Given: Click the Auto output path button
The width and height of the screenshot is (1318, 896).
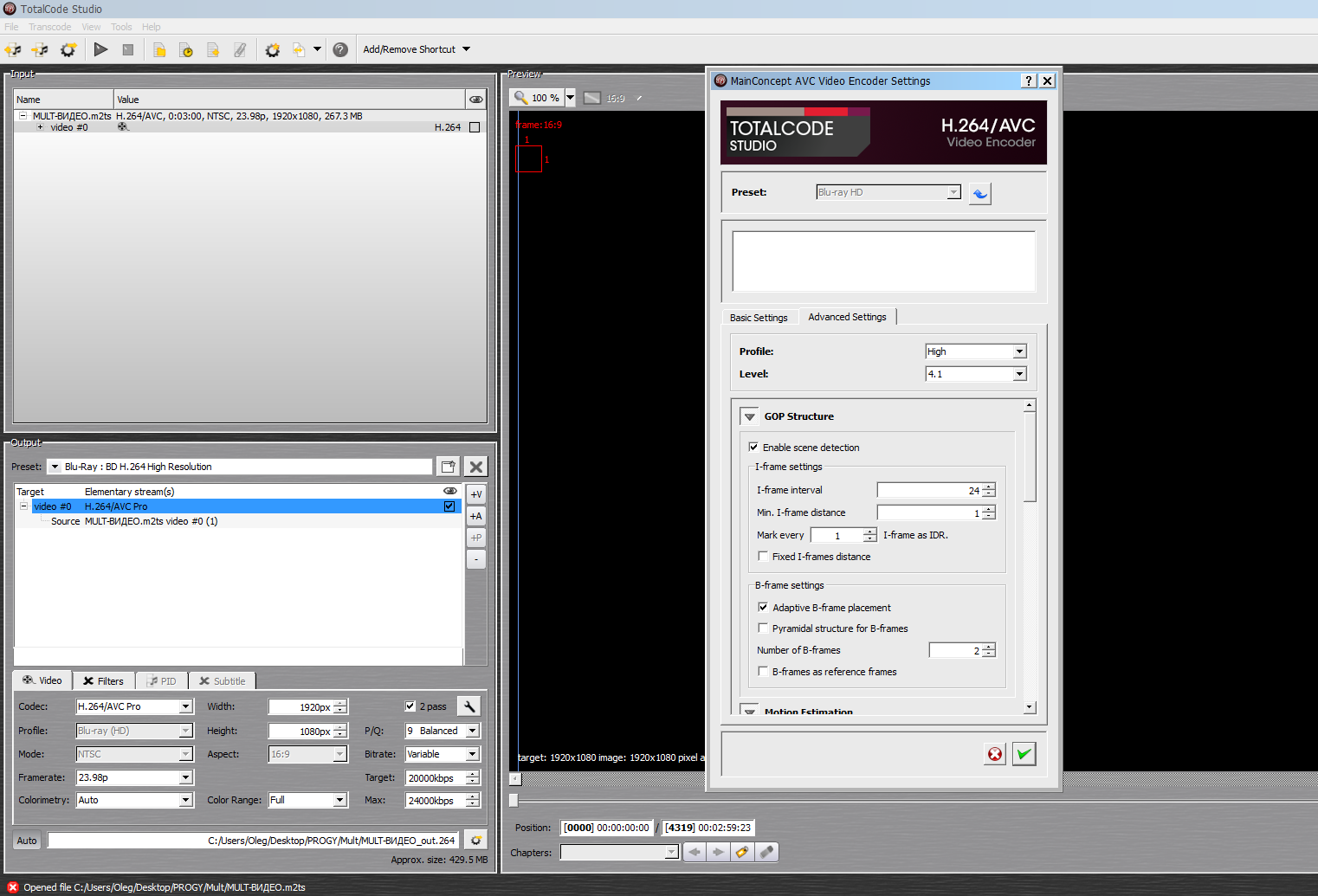Looking at the screenshot, I should click(x=27, y=840).
